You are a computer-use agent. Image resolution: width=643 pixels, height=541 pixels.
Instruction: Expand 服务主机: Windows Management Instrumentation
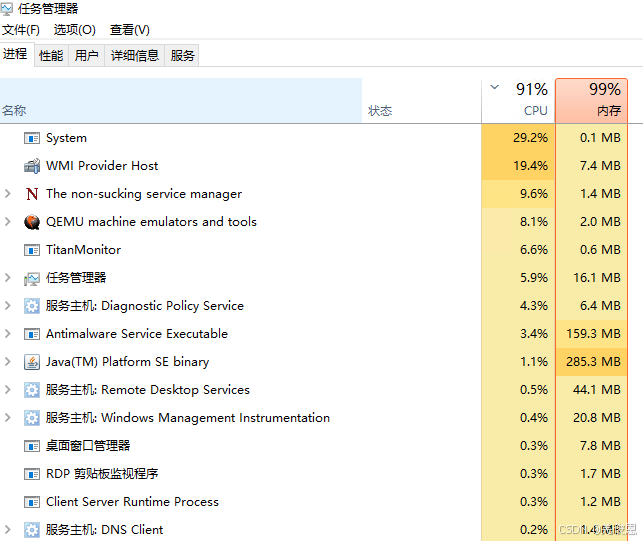[7, 418]
